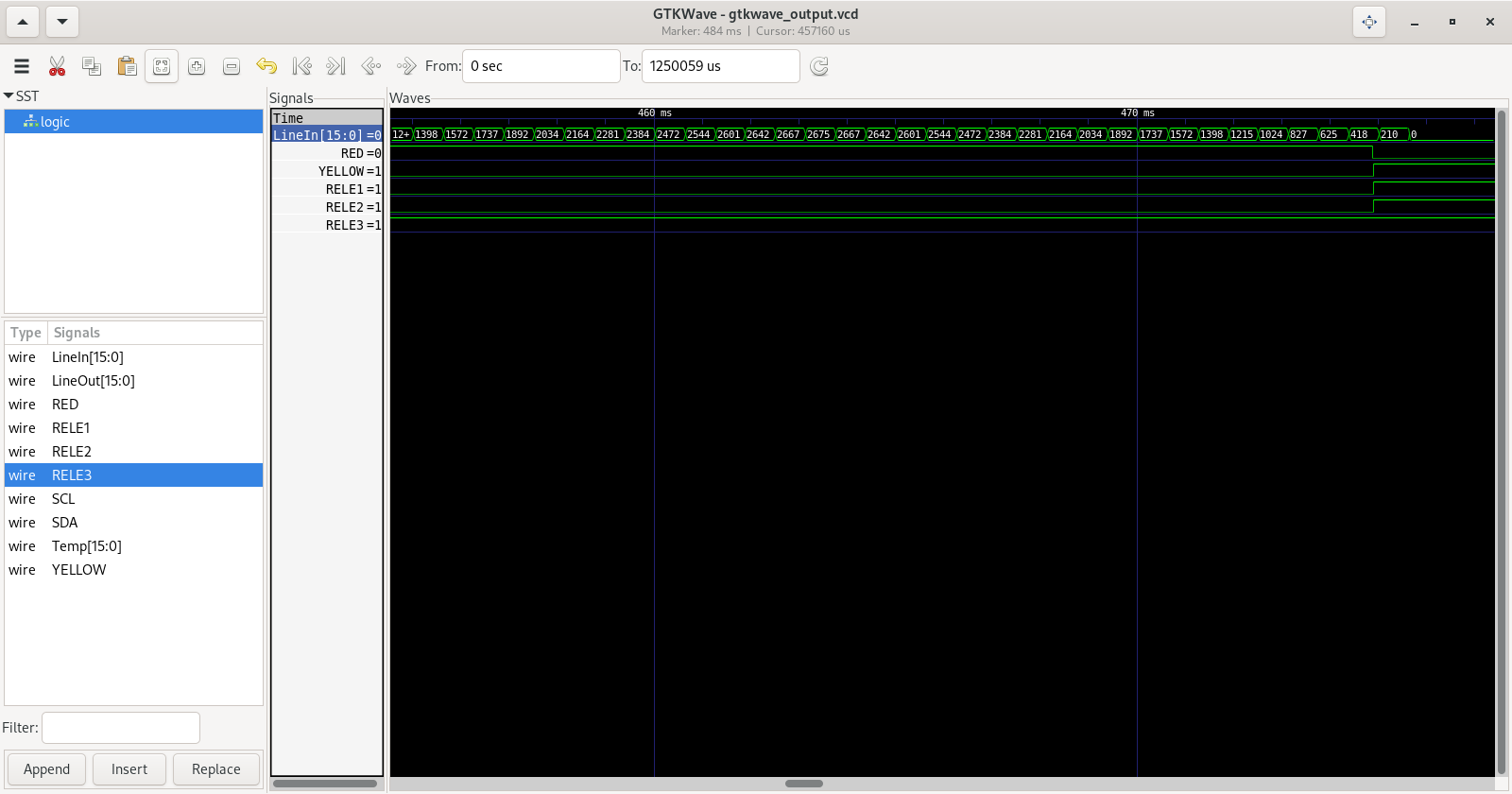1512x794 pixels.
Task: Edit the To time field
Action: 720,66
